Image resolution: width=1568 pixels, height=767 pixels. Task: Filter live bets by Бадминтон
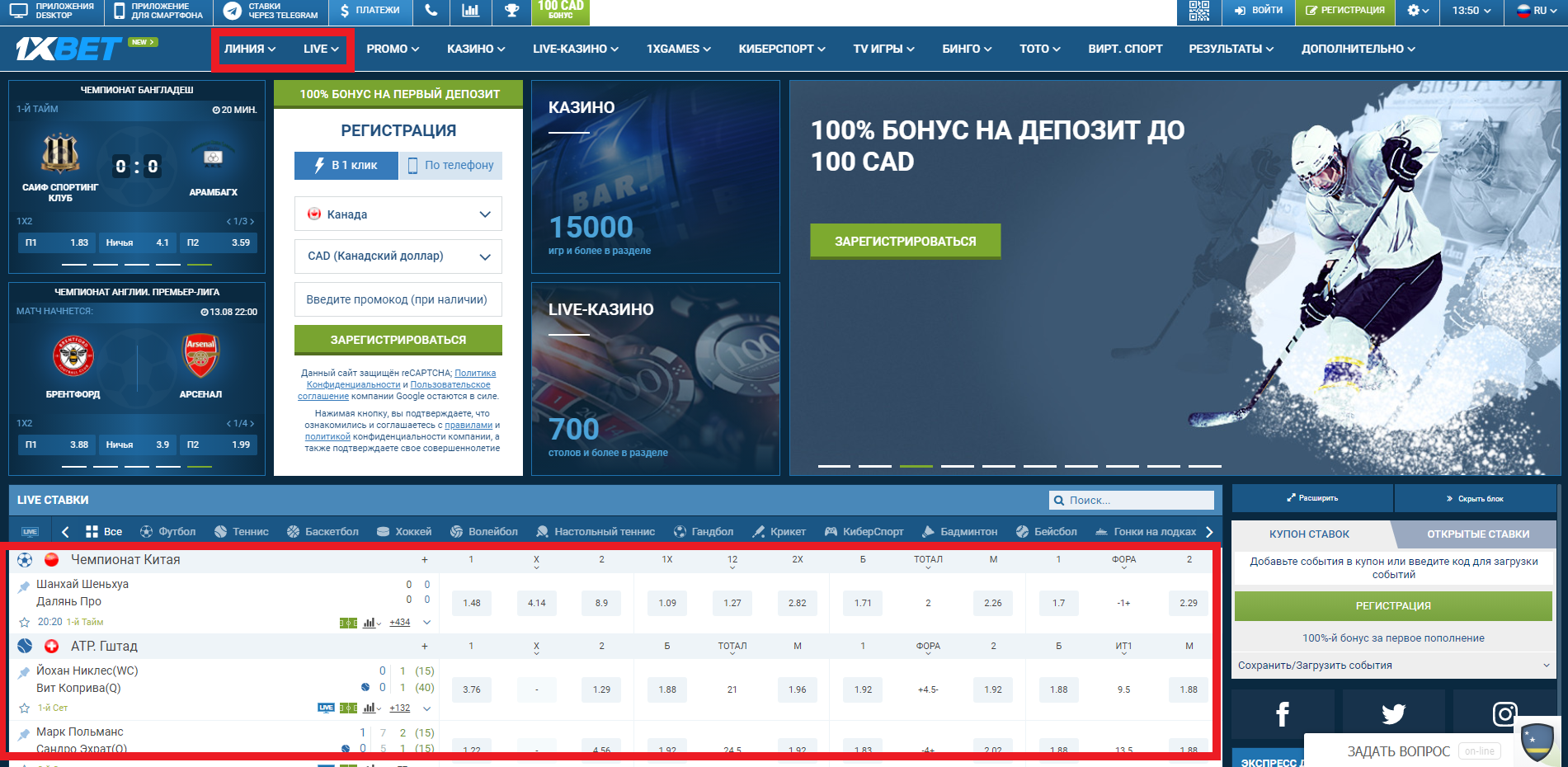point(960,532)
